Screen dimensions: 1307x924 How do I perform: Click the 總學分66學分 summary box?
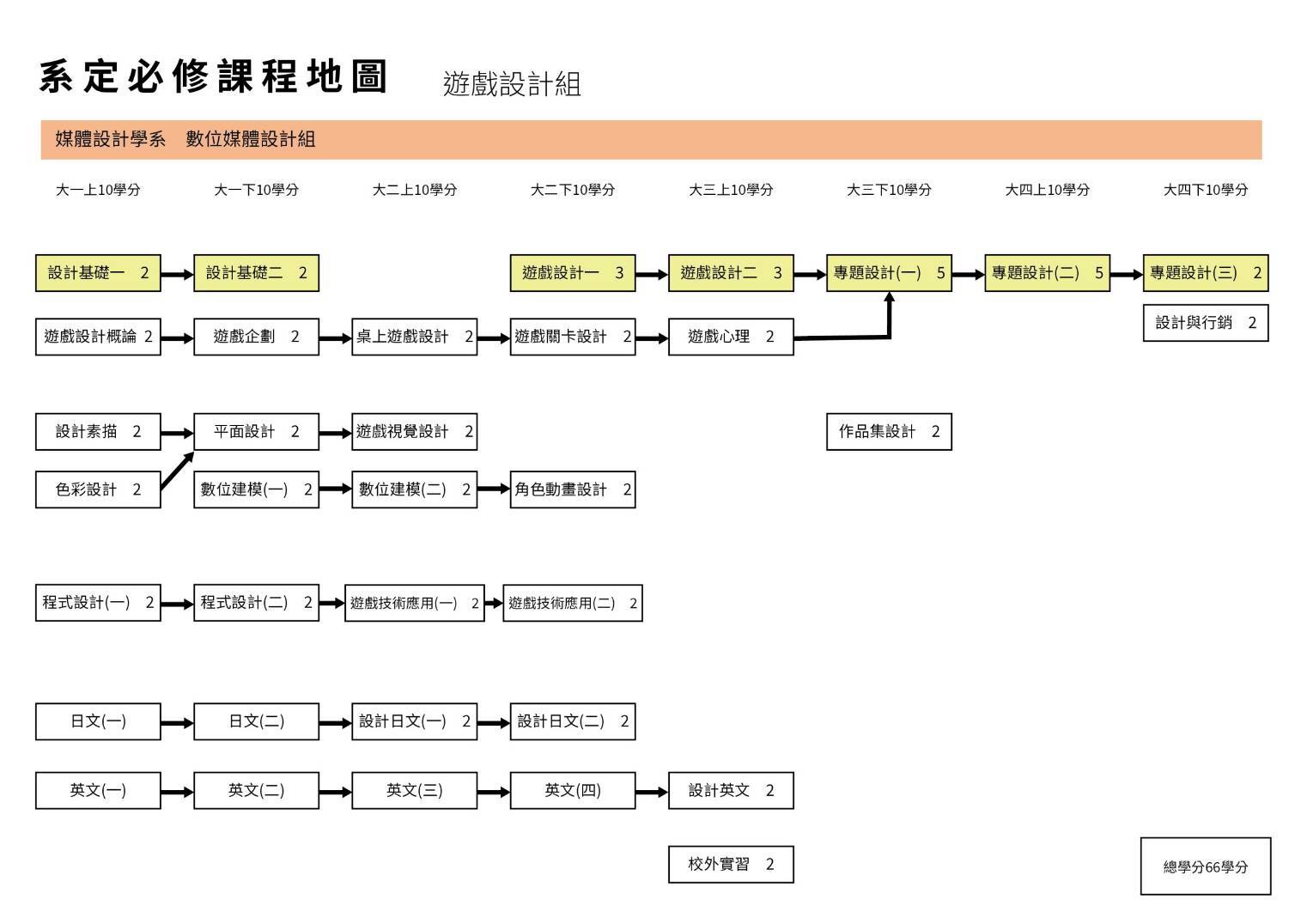tap(1205, 866)
